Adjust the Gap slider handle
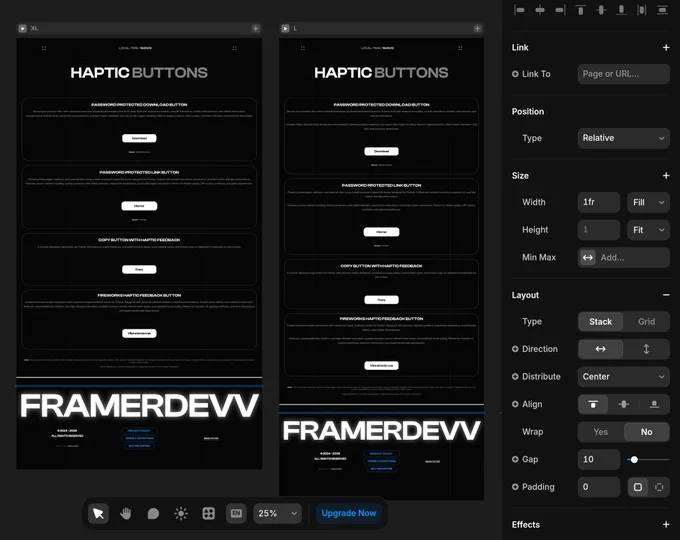The width and height of the screenshot is (680, 540). point(634,459)
